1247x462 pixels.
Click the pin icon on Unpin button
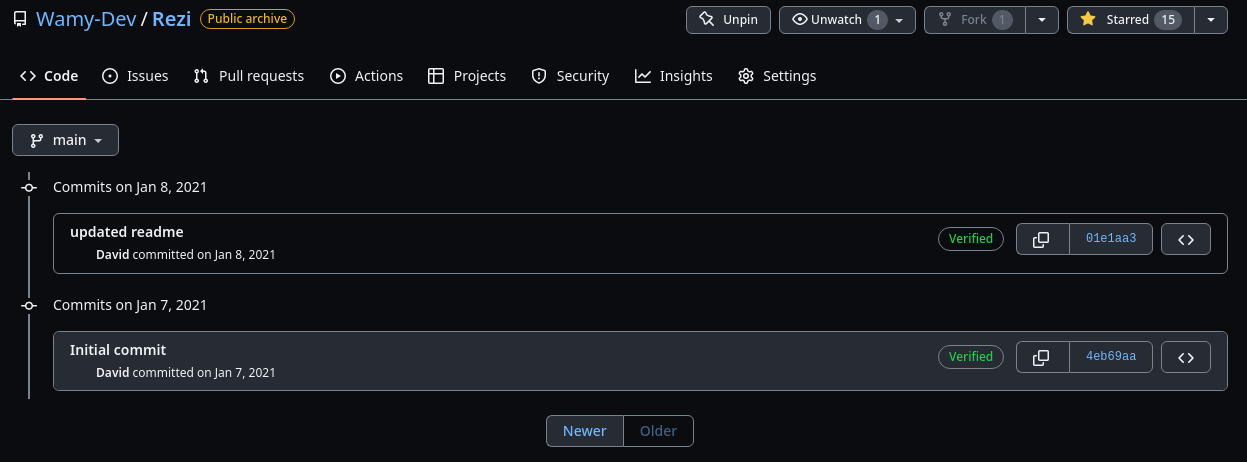pyautogui.click(x=707, y=19)
